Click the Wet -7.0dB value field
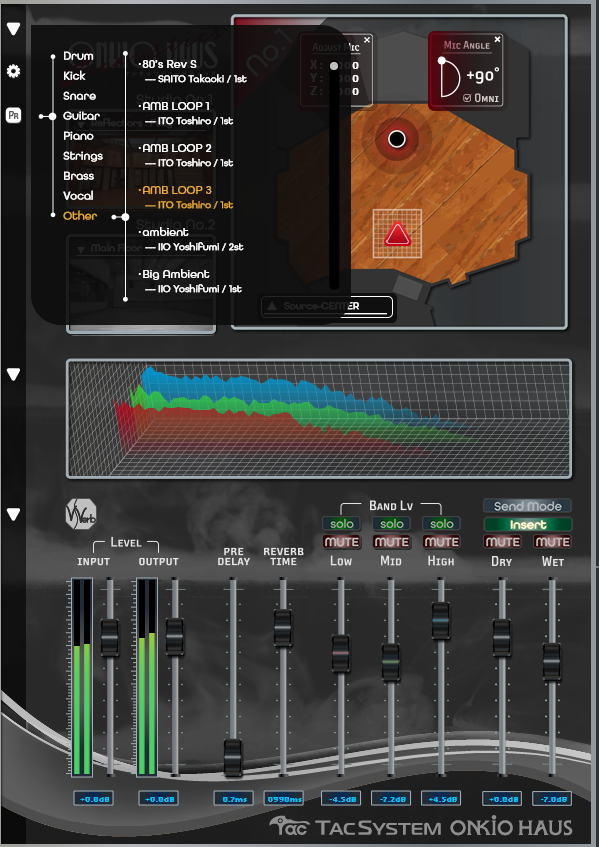This screenshot has width=599, height=847. [552, 798]
